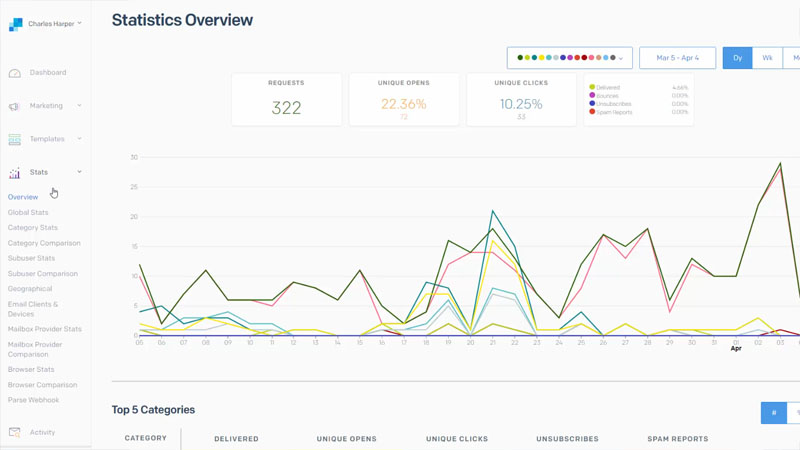The height and width of the screenshot is (450, 800).
Task: Expand the Marketing menu chevron
Action: (x=79, y=106)
